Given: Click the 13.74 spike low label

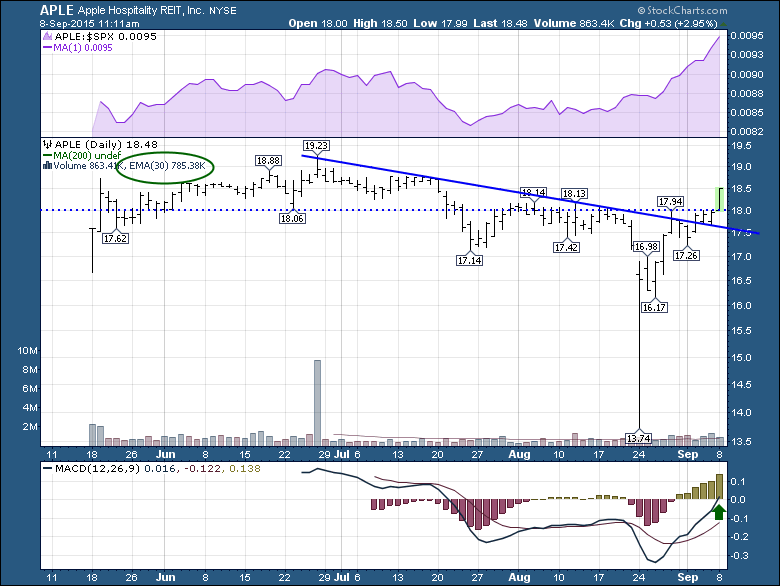Looking at the screenshot, I should point(638,438).
